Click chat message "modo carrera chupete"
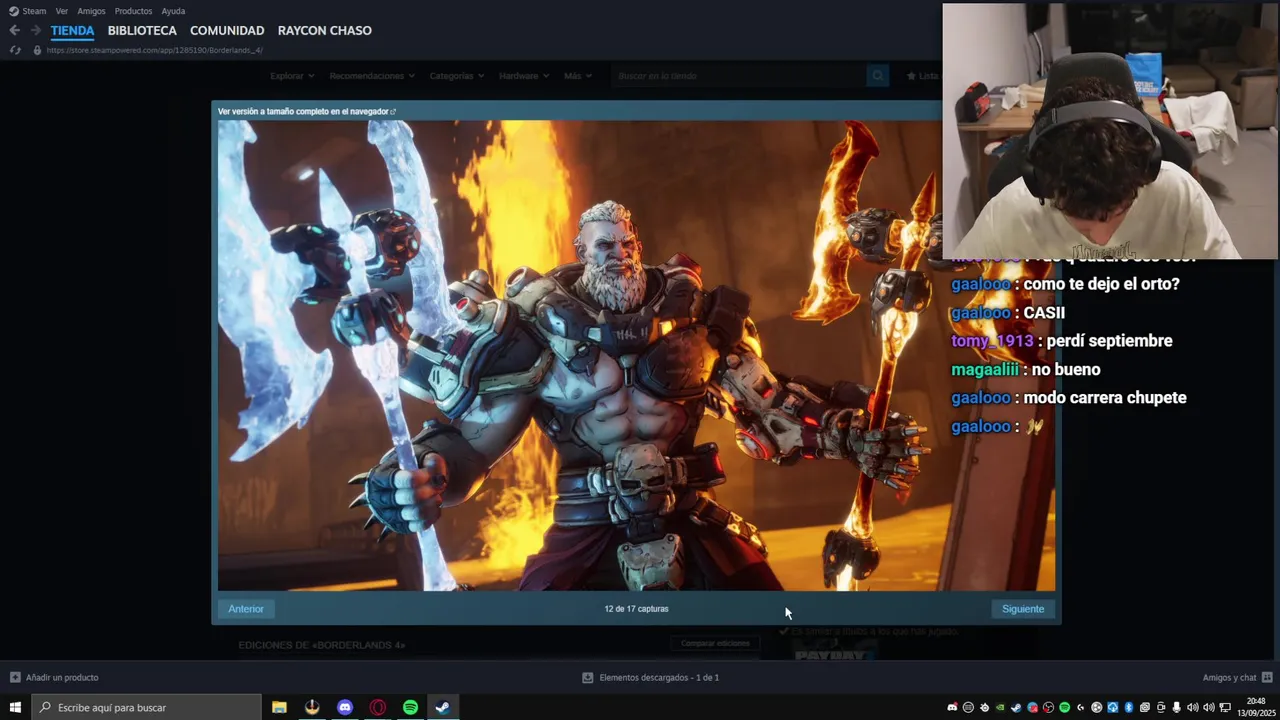Screen dimensions: 1280x720 (1105, 398)
